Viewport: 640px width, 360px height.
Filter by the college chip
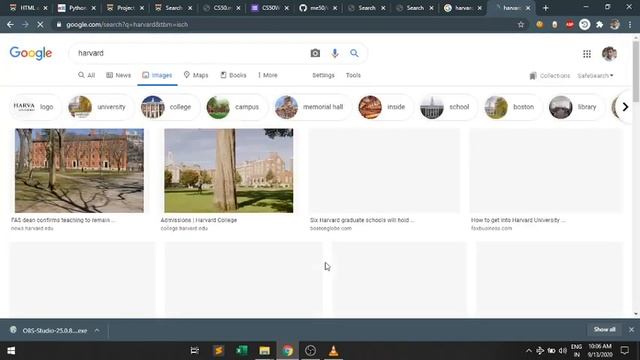click(169, 107)
